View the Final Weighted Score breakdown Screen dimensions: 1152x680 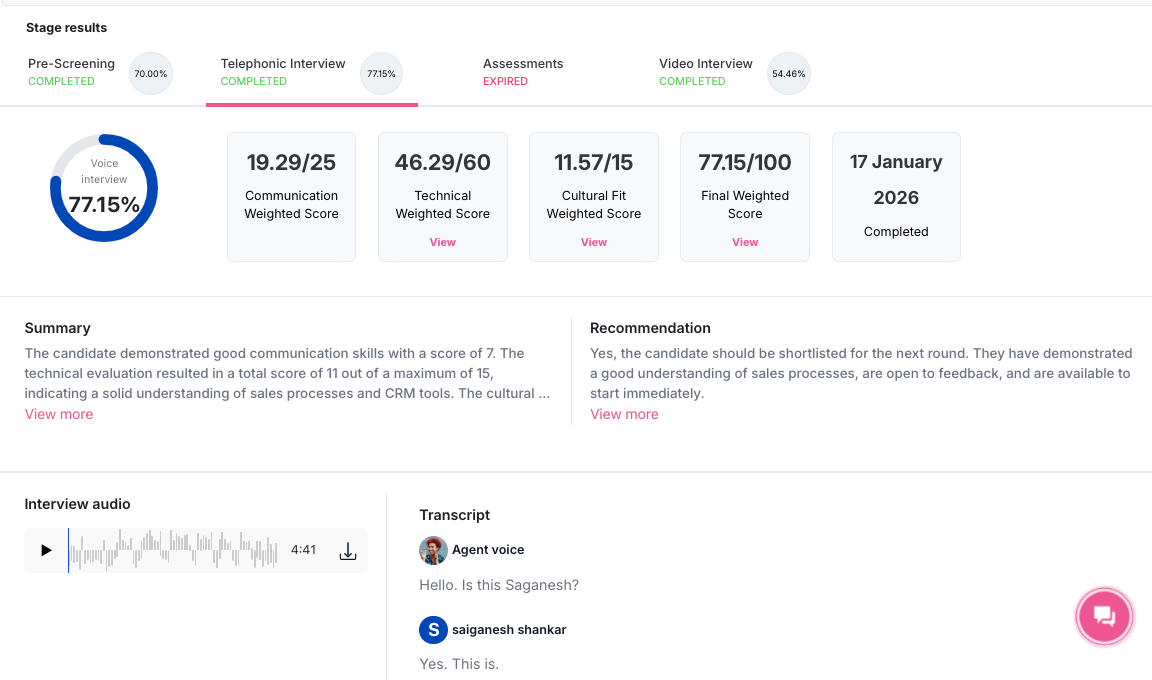tap(745, 242)
